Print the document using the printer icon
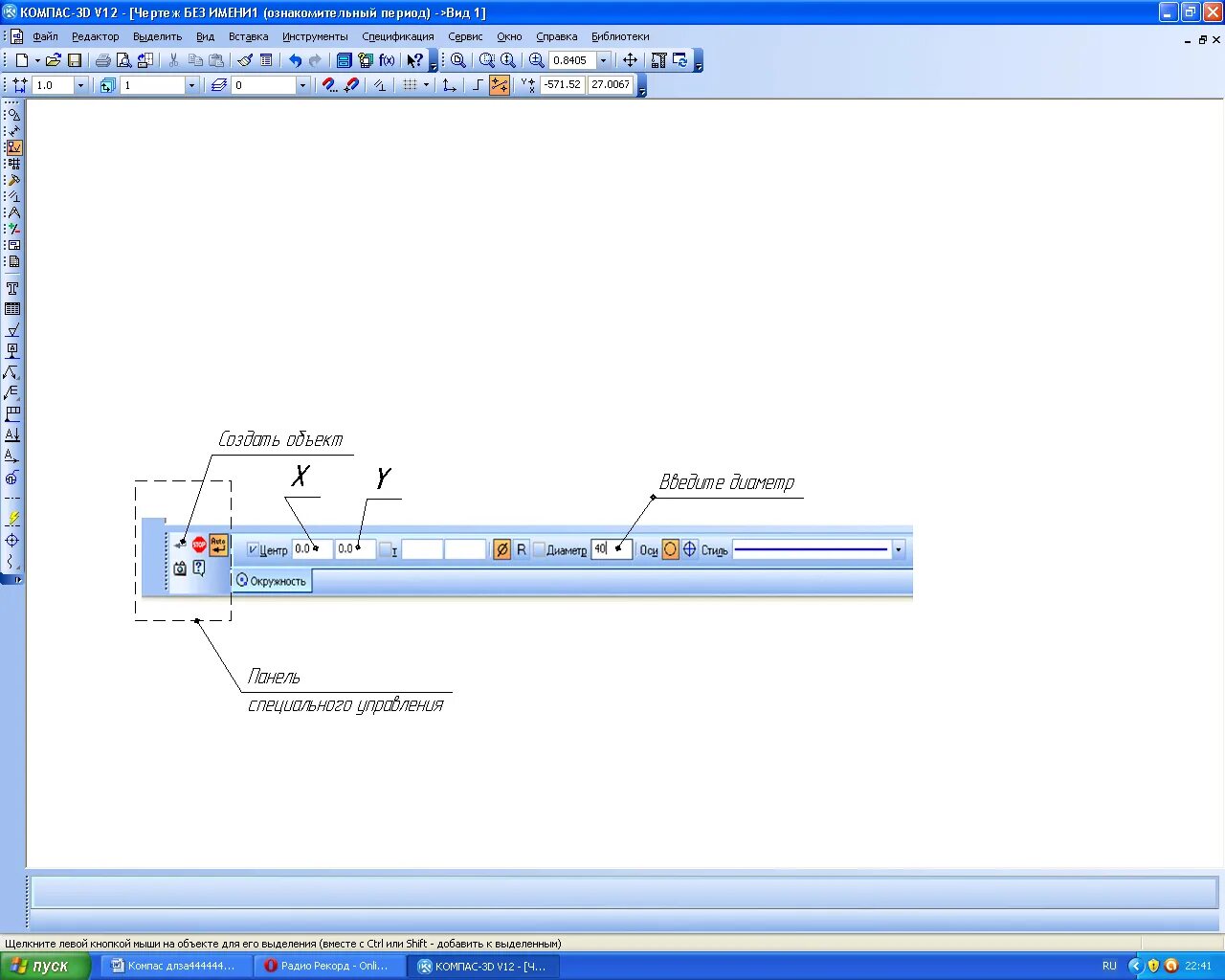The height and width of the screenshot is (980, 1225). click(x=103, y=60)
